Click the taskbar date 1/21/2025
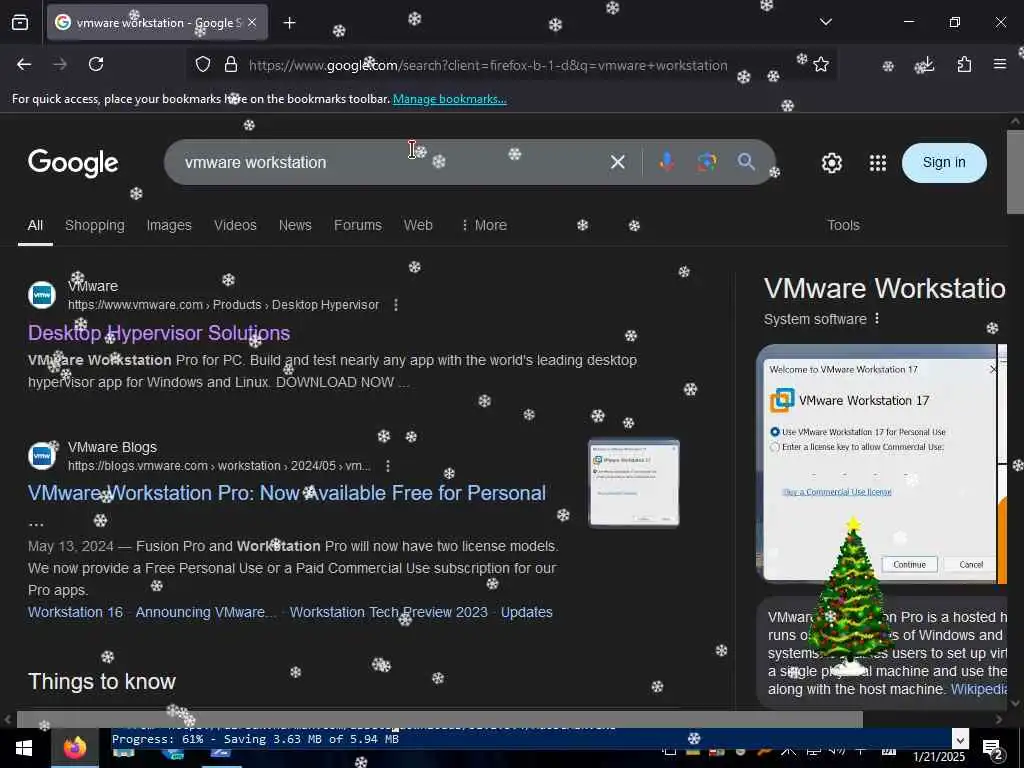1024x768 pixels. point(938,757)
